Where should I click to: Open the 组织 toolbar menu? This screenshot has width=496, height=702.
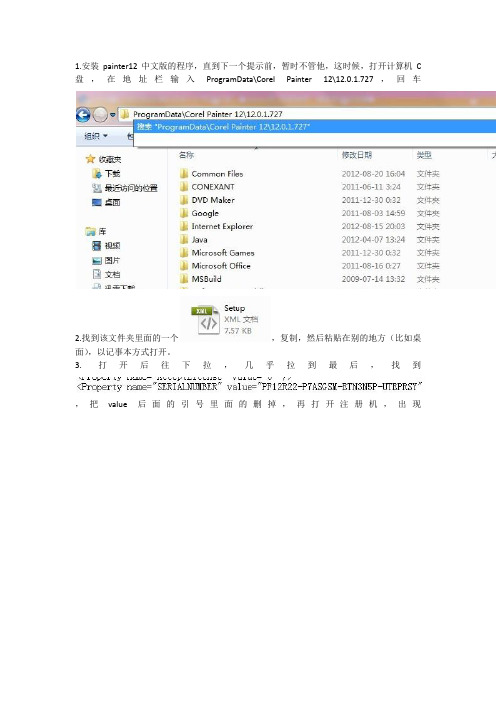click(96, 136)
